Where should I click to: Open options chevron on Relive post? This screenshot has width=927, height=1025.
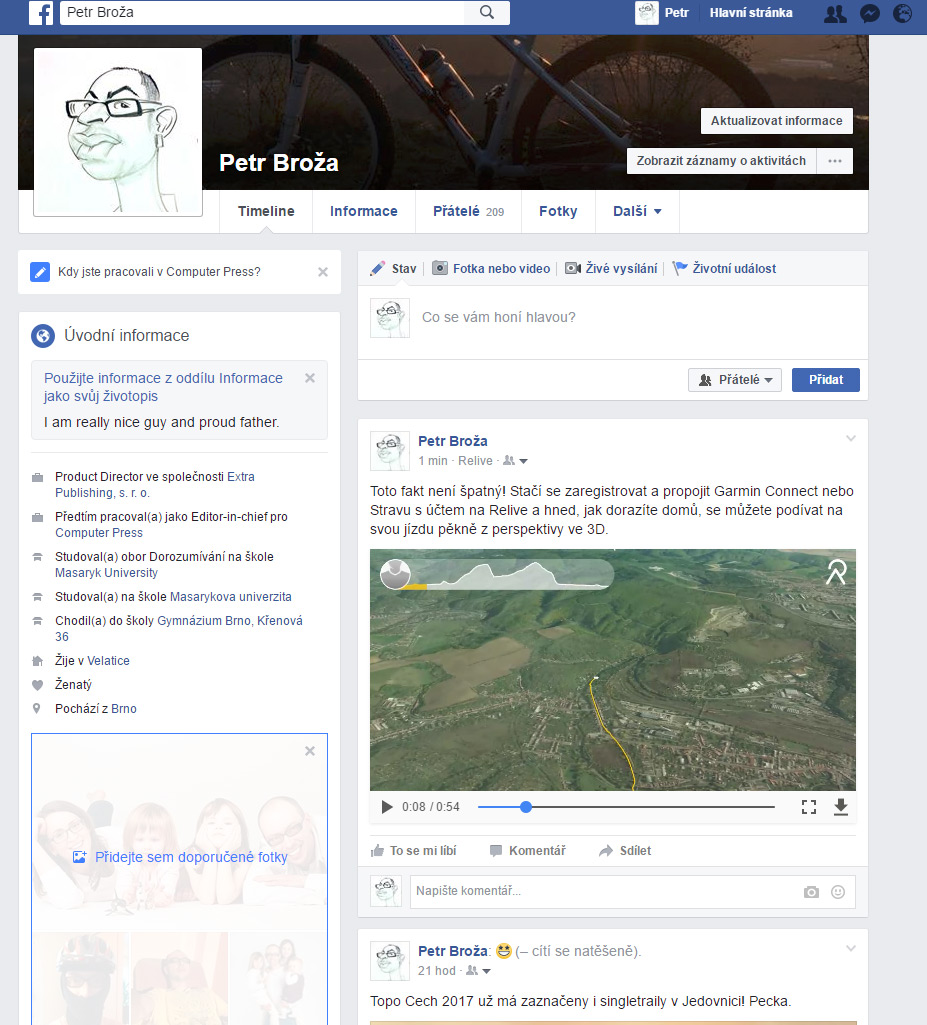point(851,438)
